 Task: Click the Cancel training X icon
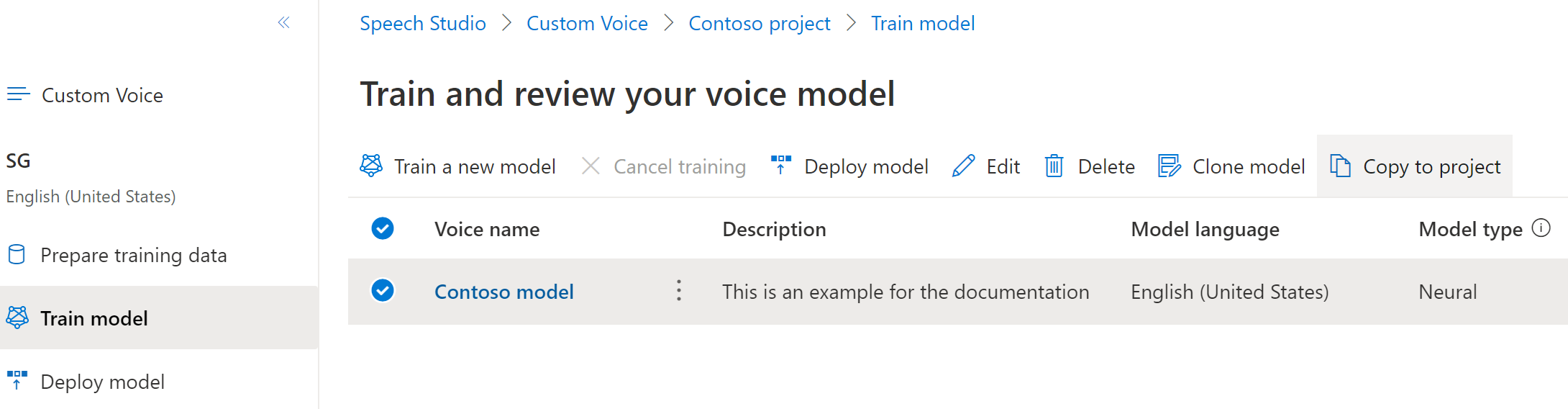[591, 166]
